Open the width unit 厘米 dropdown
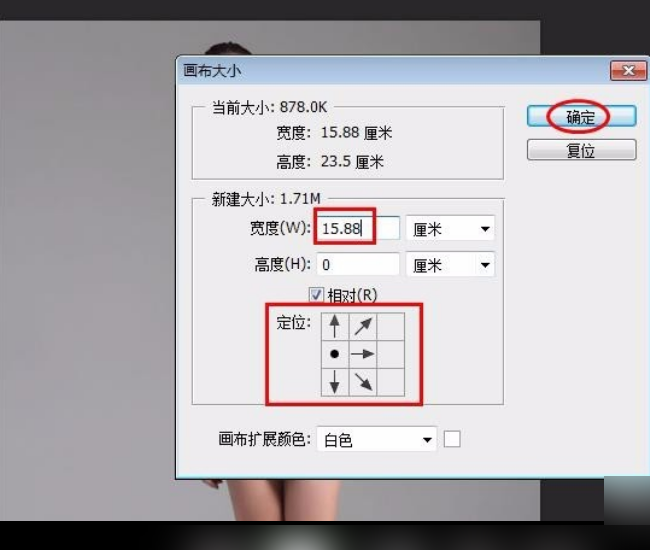650x550 pixels. [450, 228]
